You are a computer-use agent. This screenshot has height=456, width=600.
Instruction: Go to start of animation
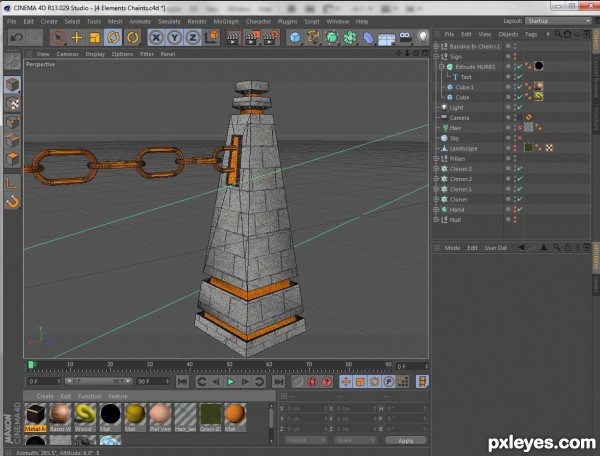[183, 381]
